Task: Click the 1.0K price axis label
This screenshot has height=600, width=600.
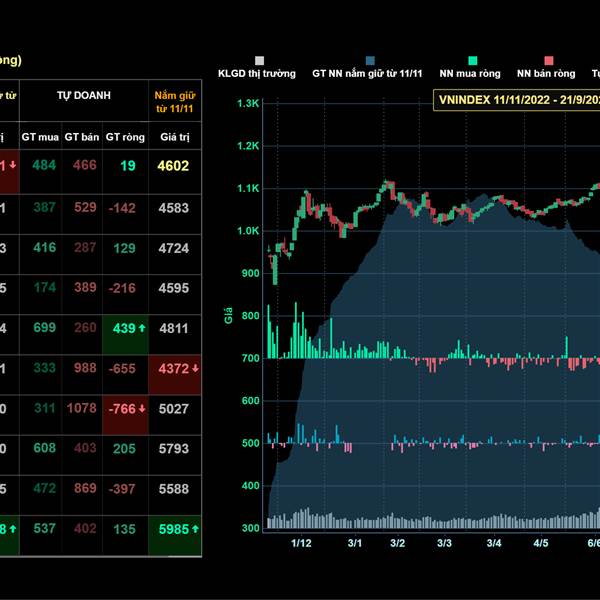Action: pyautogui.click(x=248, y=231)
